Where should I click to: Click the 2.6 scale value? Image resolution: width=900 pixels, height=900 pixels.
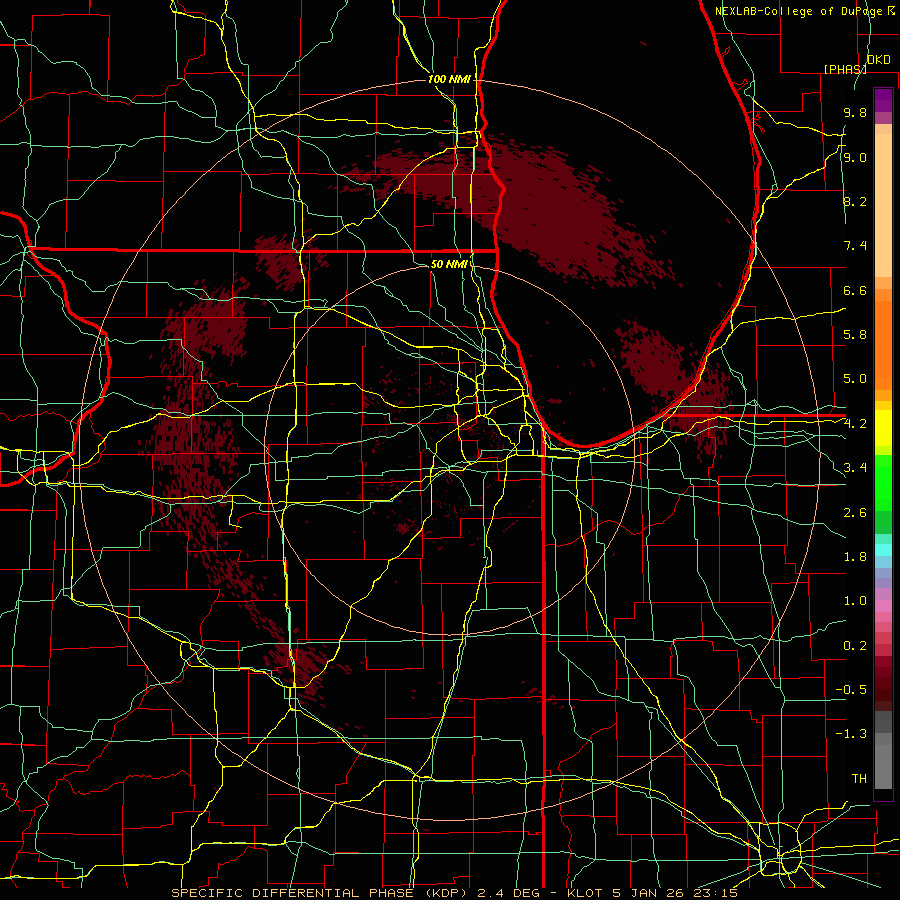click(x=855, y=513)
